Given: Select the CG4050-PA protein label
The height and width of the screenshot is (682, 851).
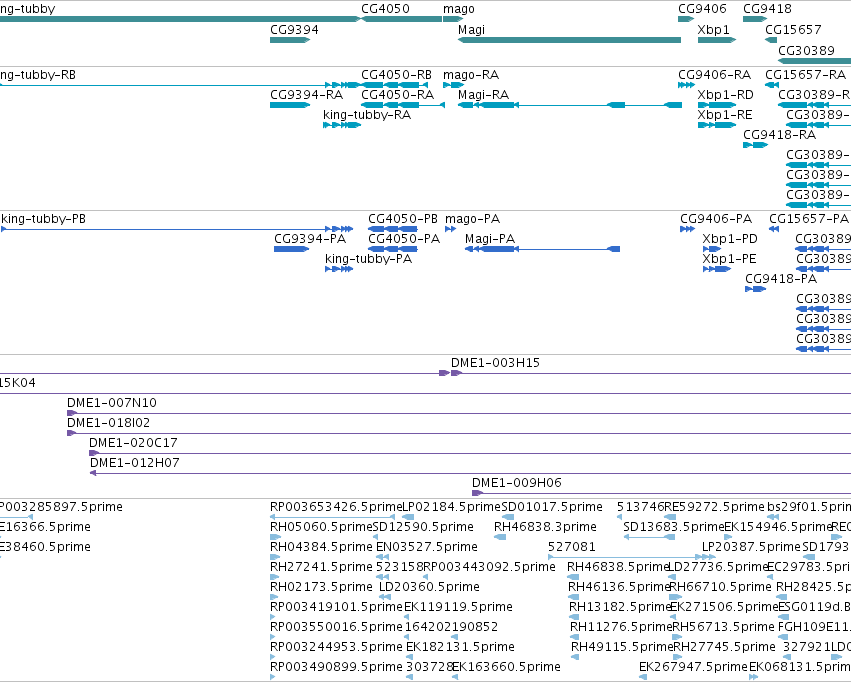Looking at the screenshot, I should click(404, 239).
